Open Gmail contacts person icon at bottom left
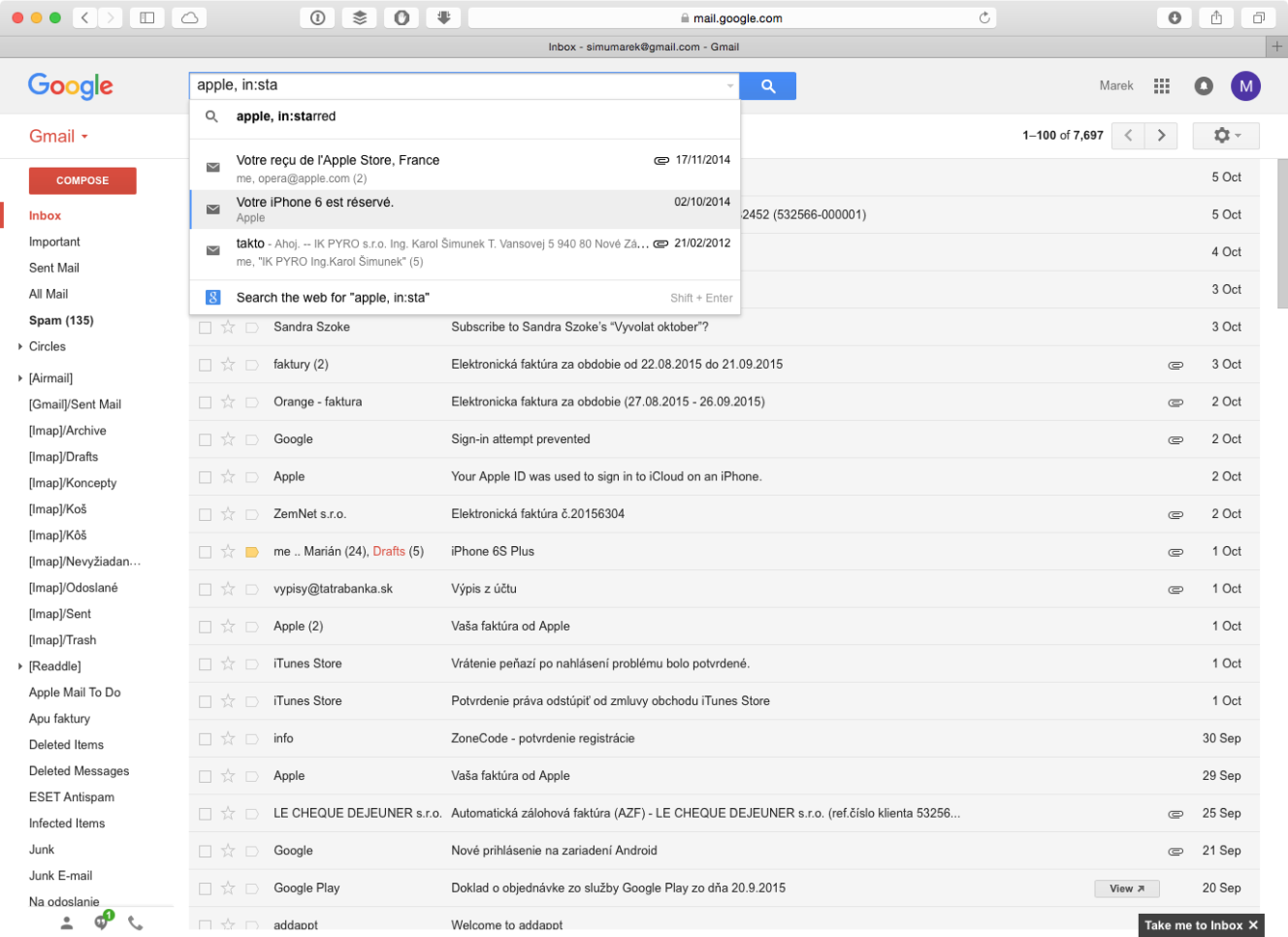This screenshot has height=937, width=1288. (x=67, y=923)
